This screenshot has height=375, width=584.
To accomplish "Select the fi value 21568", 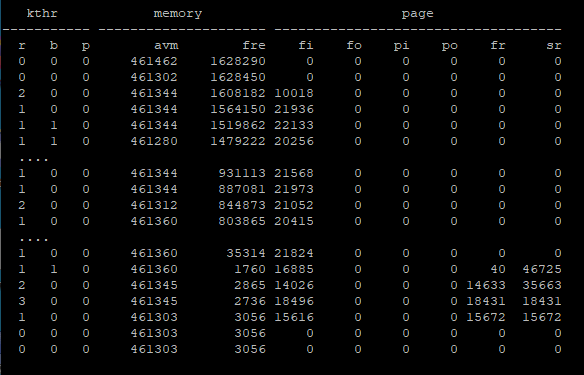I will [x=294, y=174].
